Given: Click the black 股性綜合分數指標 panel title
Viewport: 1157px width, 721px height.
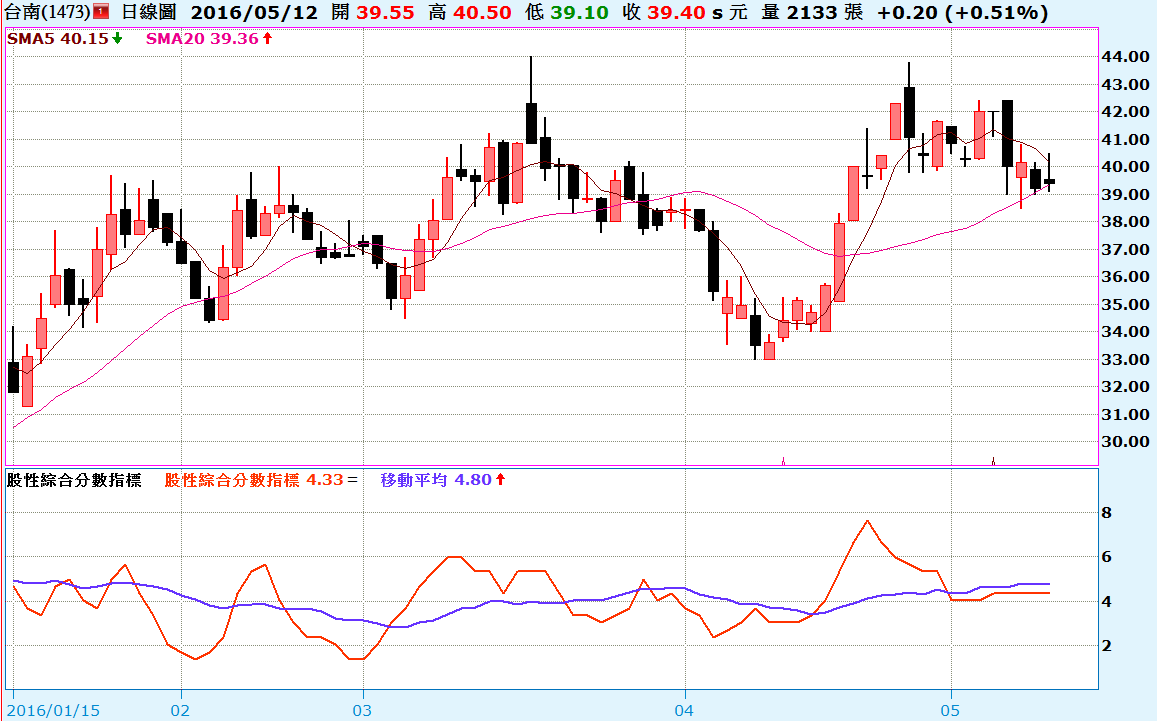Looking at the screenshot, I should (74, 480).
